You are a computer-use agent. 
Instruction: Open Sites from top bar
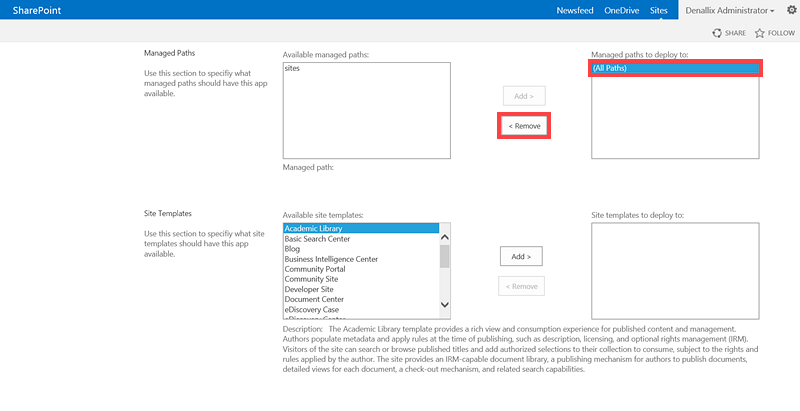659,10
